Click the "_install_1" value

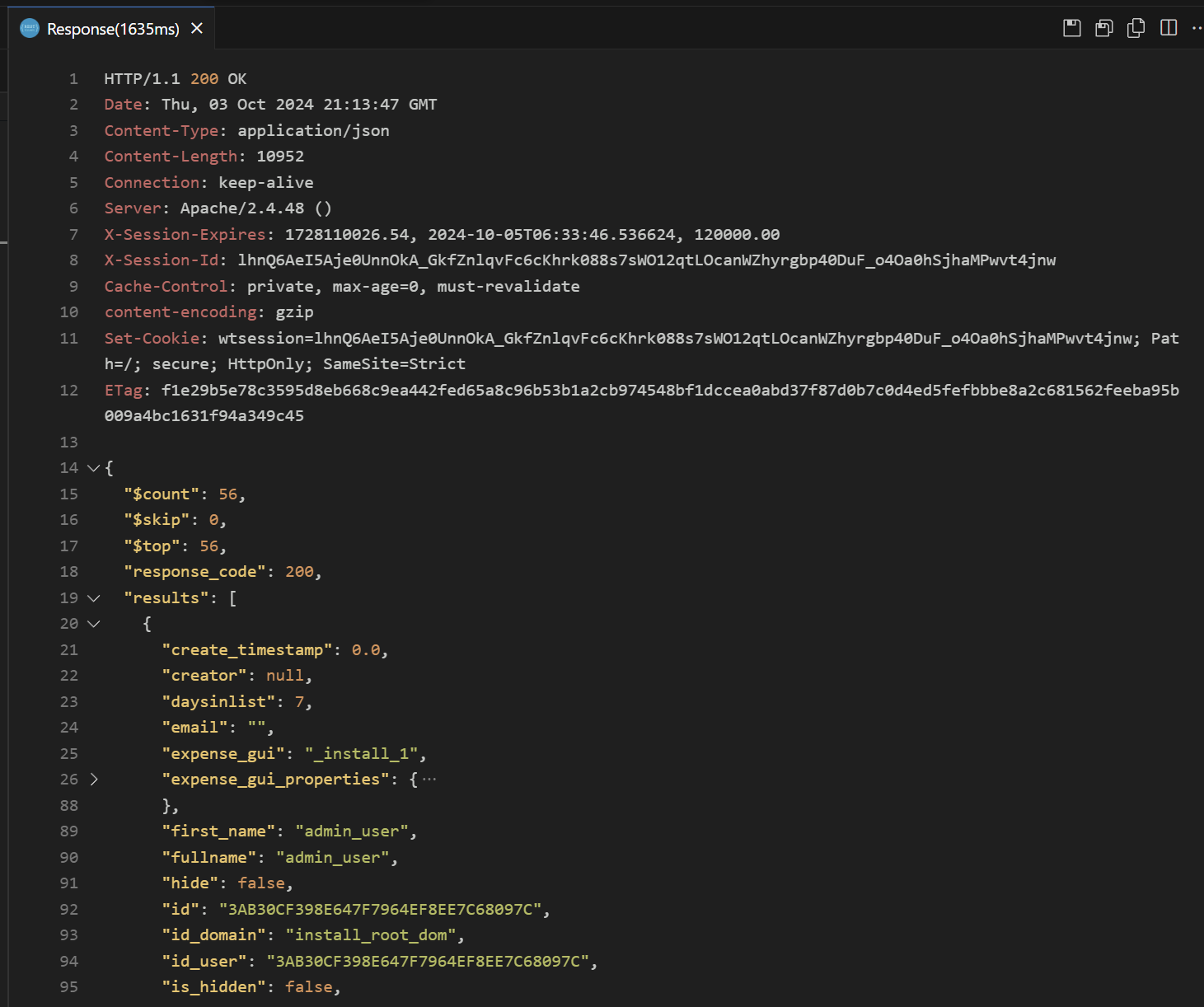361,754
